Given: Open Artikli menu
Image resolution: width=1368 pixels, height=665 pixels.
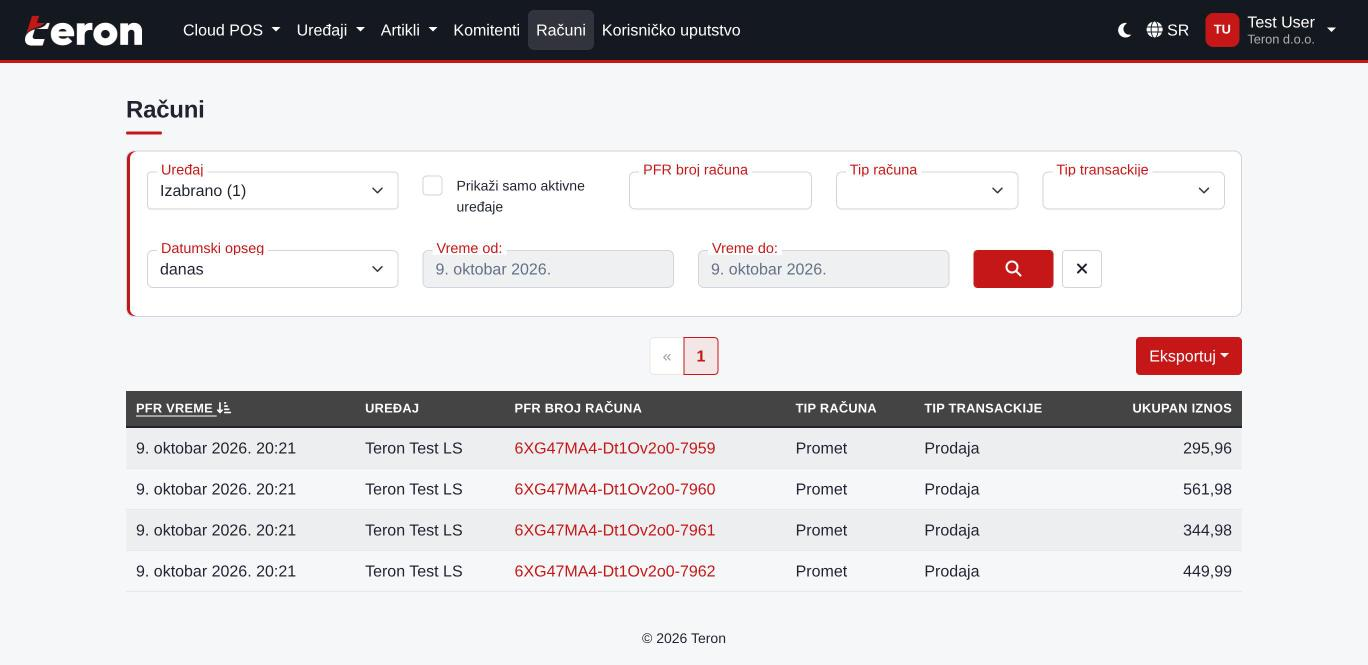Looking at the screenshot, I should point(408,30).
